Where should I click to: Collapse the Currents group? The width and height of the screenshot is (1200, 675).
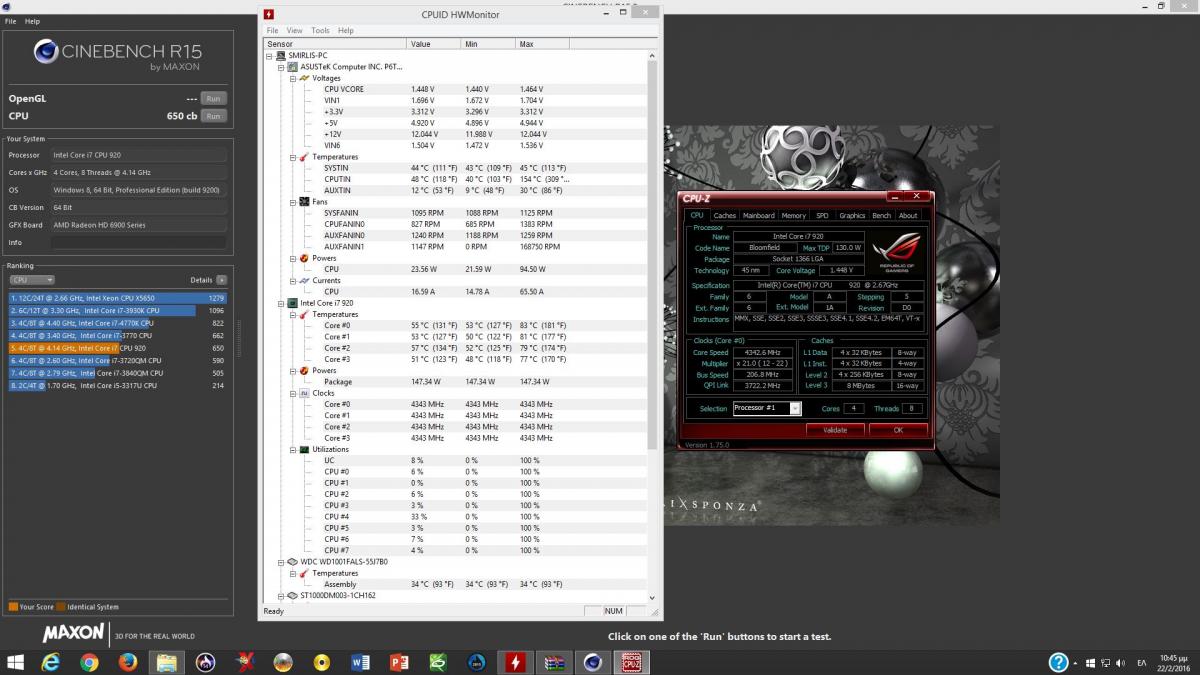292,280
